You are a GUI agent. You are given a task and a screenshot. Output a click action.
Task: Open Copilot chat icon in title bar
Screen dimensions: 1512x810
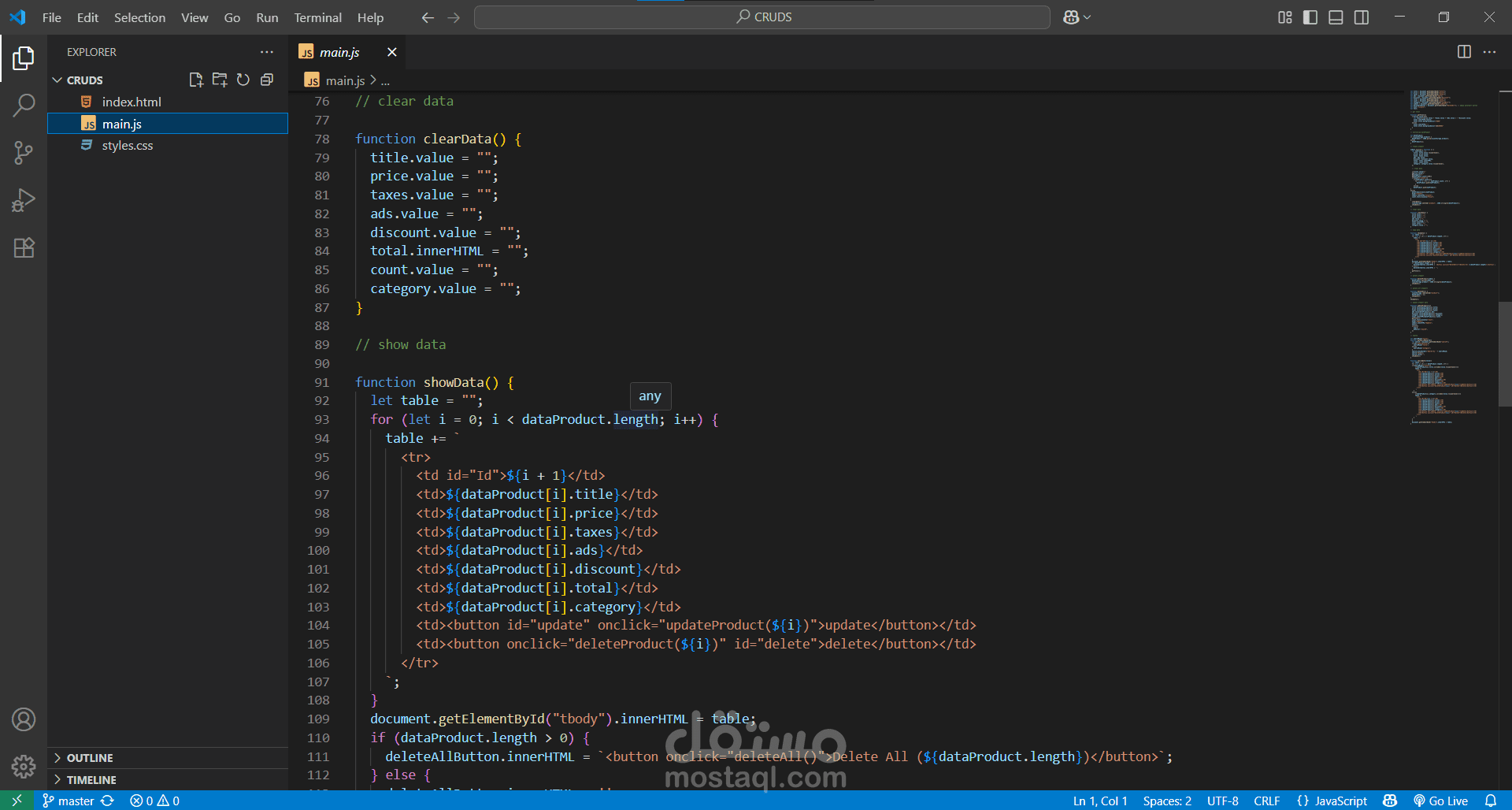point(1071,17)
